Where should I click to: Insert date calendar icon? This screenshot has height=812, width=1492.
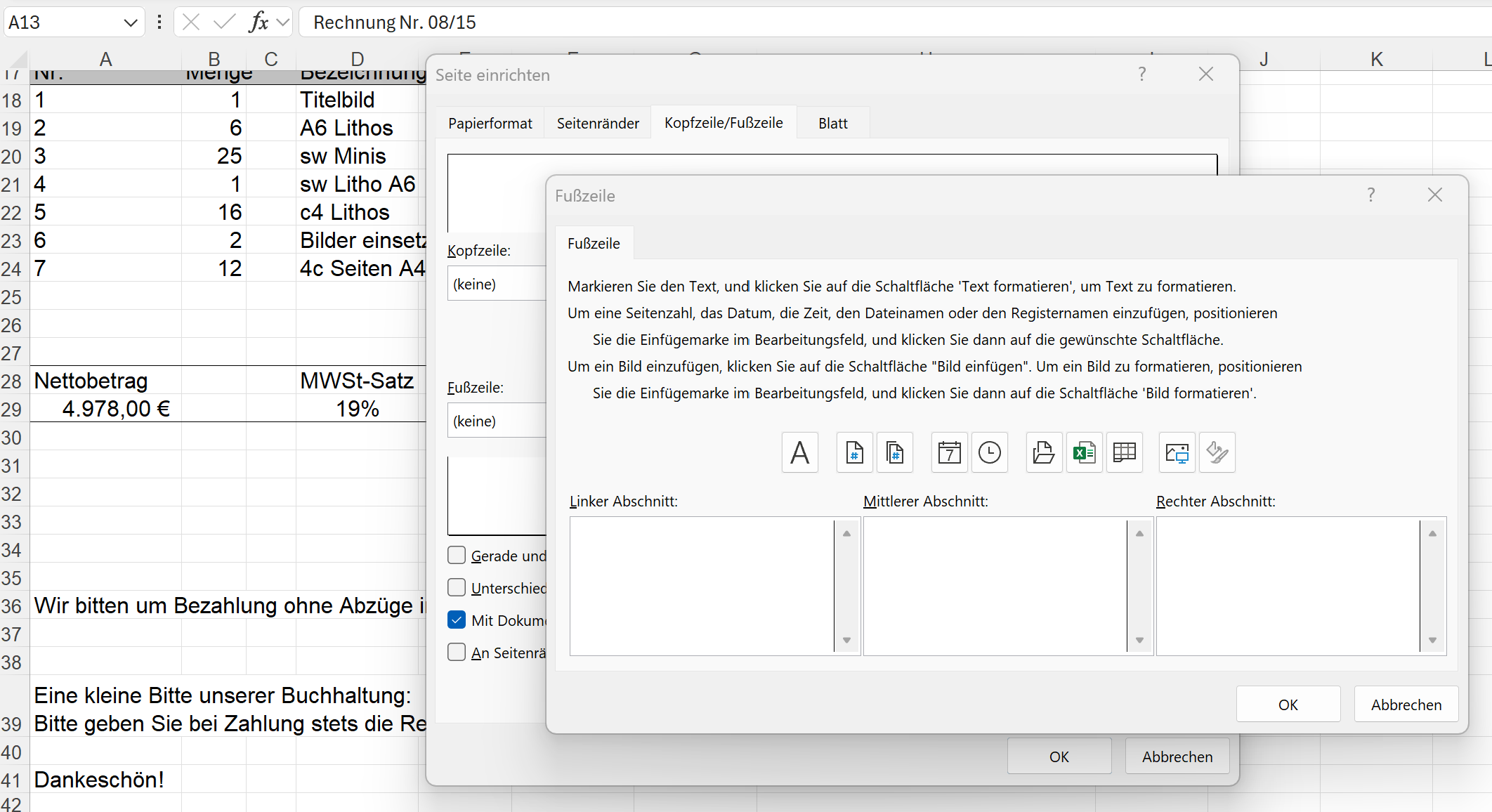pos(950,452)
